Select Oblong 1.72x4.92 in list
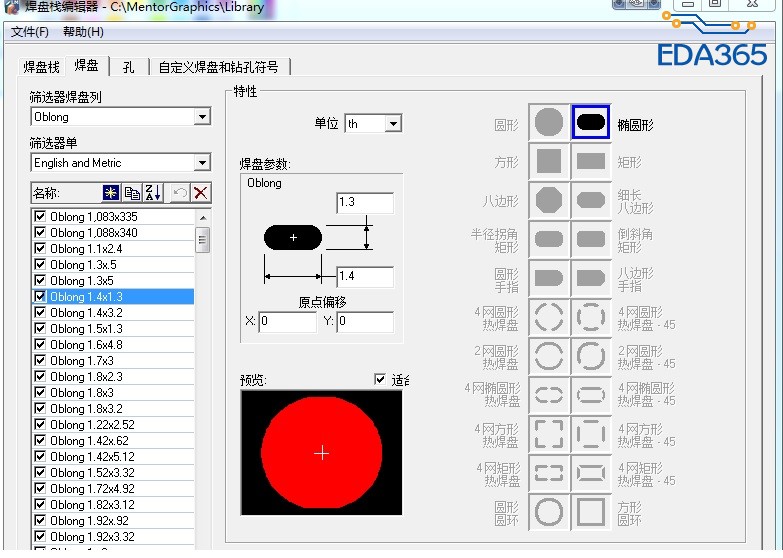Viewport: 783px width, 558px height. click(113, 489)
